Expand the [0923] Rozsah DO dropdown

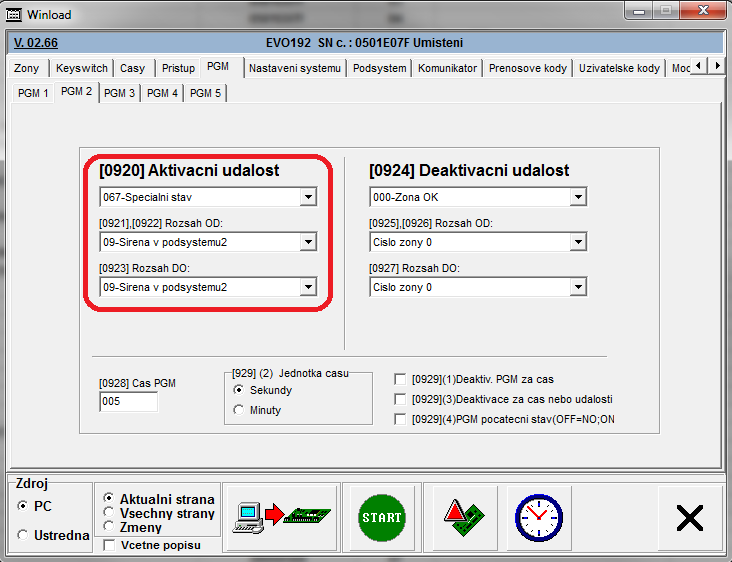(x=308, y=288)
